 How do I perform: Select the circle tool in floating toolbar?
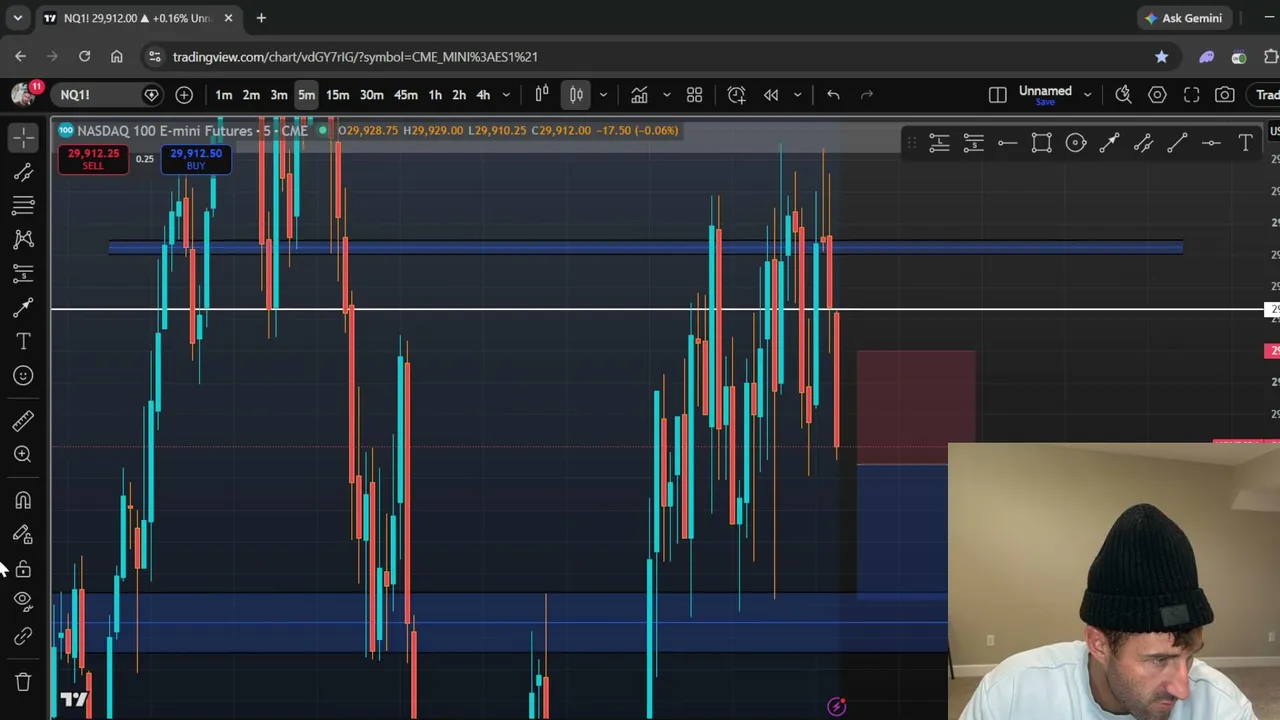point(1075,143)
